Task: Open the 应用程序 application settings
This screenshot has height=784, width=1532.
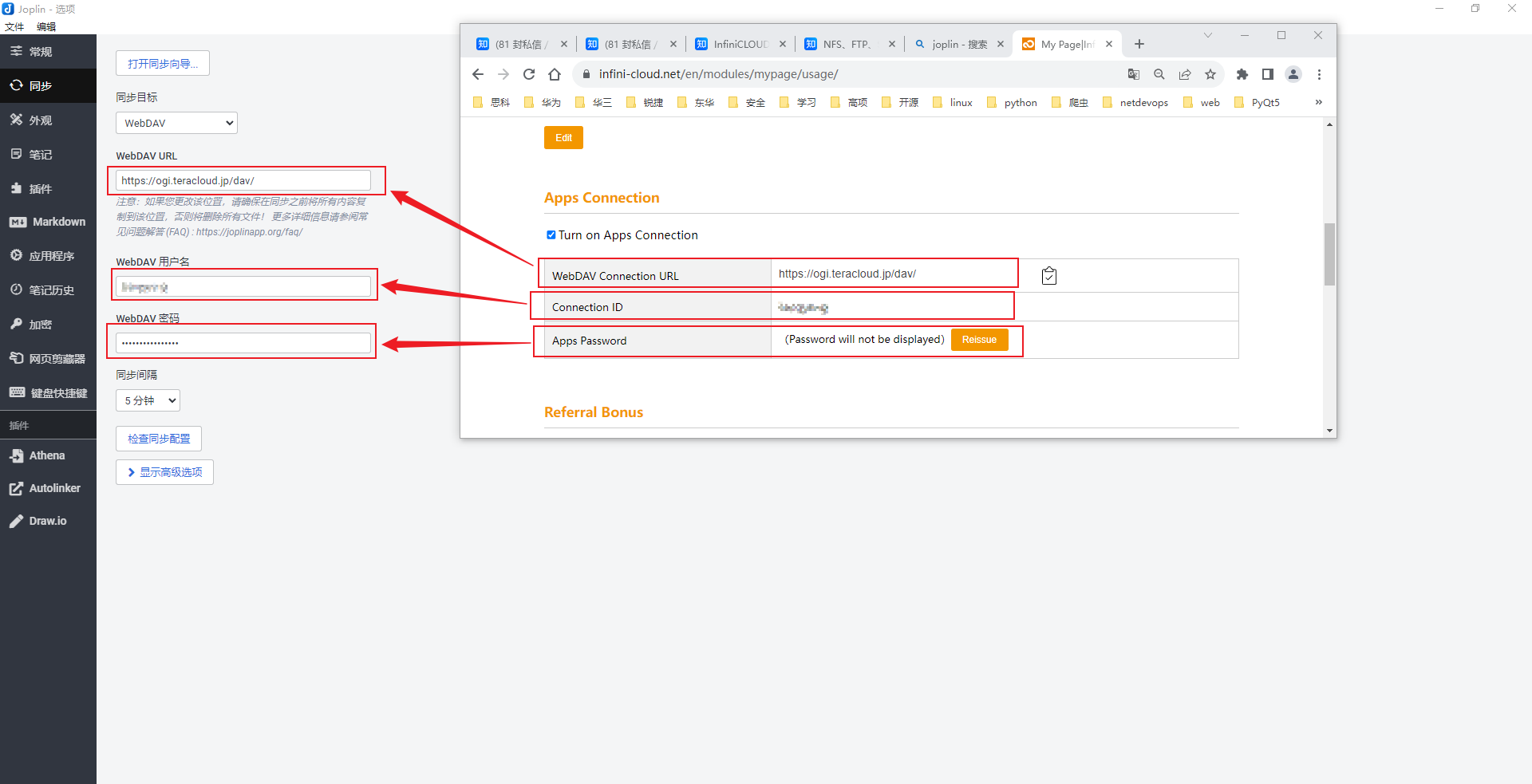Action: (48, 256)
